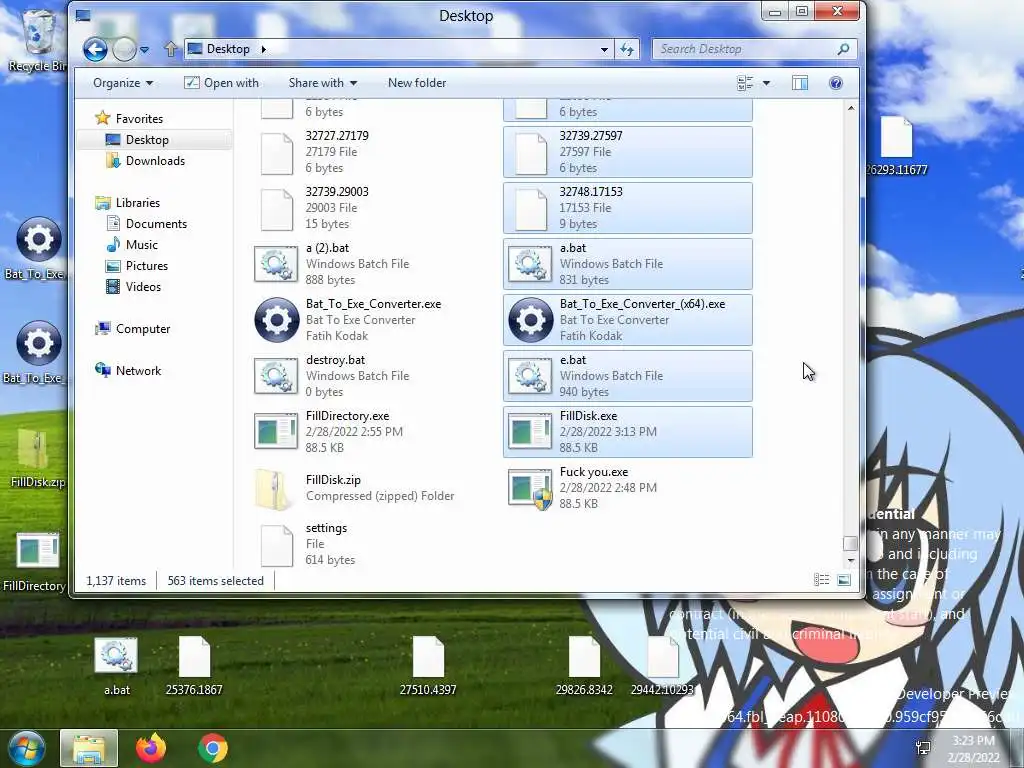
Task: Select the FillDisk.zip folder icon in list
Action: tap(274, 488)
